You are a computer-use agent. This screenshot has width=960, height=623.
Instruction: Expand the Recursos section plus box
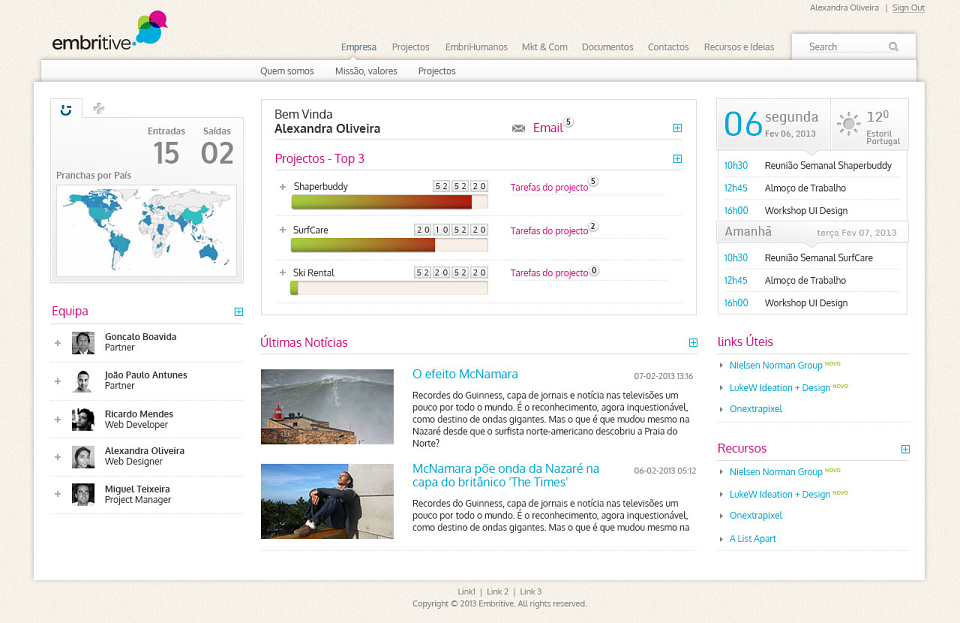pyautogui.click(x=906, y=449)
